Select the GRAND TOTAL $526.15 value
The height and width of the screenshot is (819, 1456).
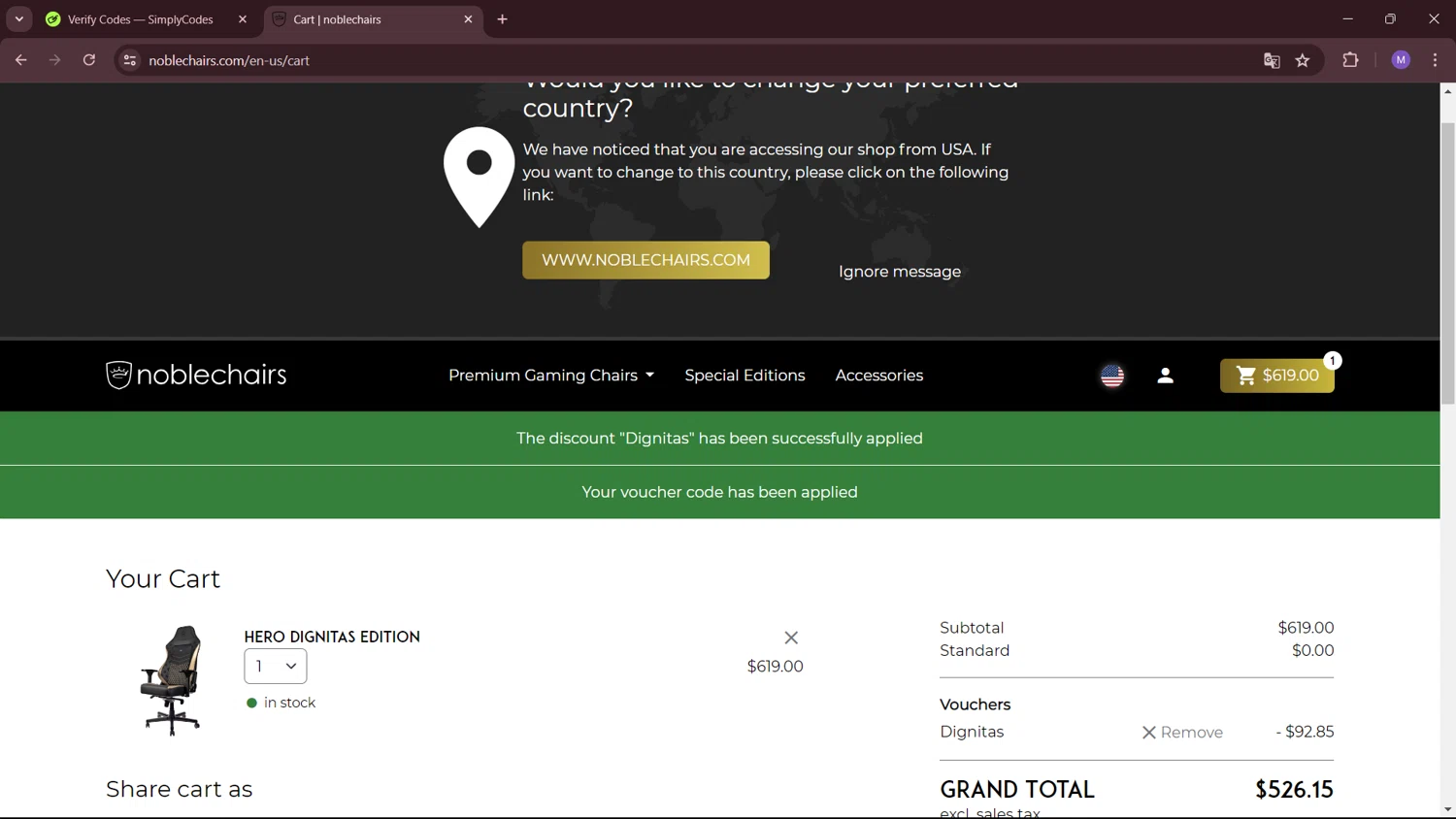tap(1294, 790)
